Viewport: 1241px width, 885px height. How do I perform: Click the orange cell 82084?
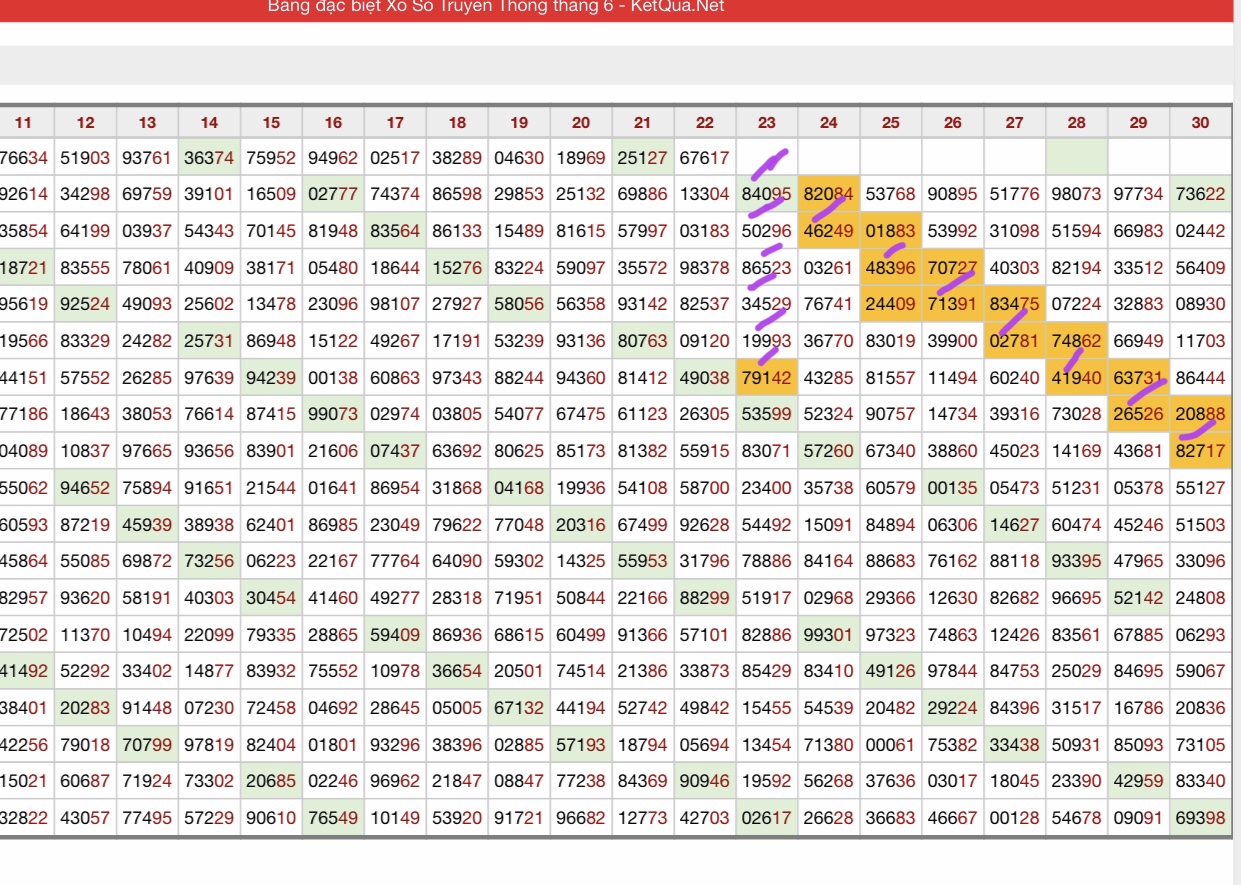(x=828, y=194)
